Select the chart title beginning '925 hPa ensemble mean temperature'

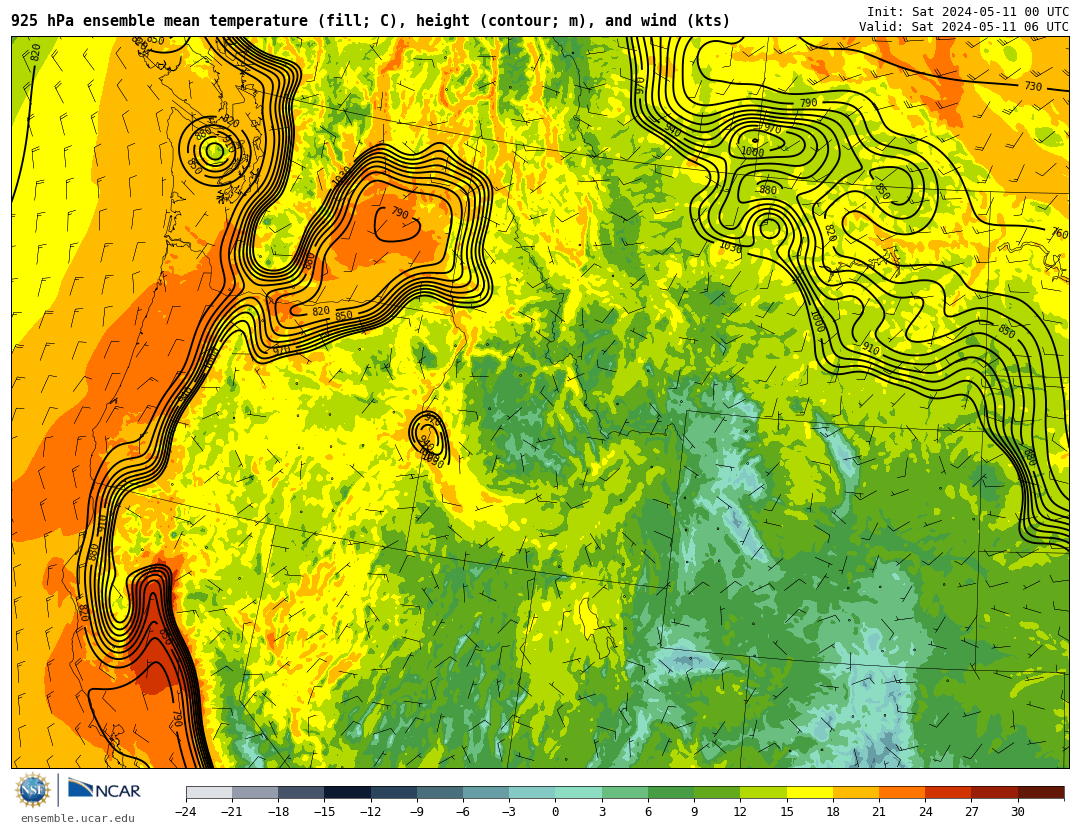[x=371, y=21]
